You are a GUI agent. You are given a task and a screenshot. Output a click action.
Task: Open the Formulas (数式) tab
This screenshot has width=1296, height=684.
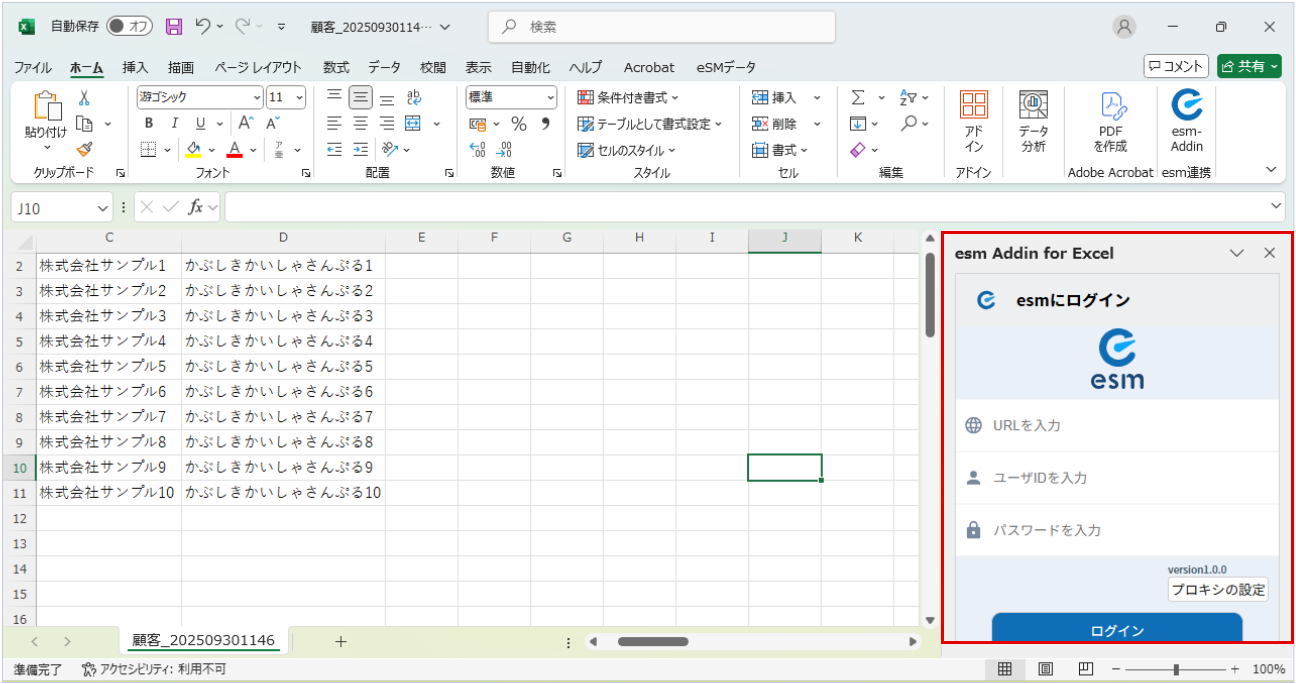click(x=336, y=67)
